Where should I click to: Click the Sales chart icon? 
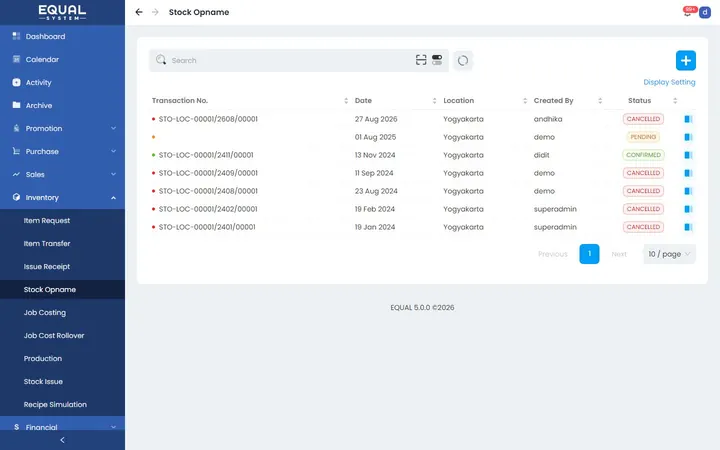pyautogui.click(x=16, y=174)
